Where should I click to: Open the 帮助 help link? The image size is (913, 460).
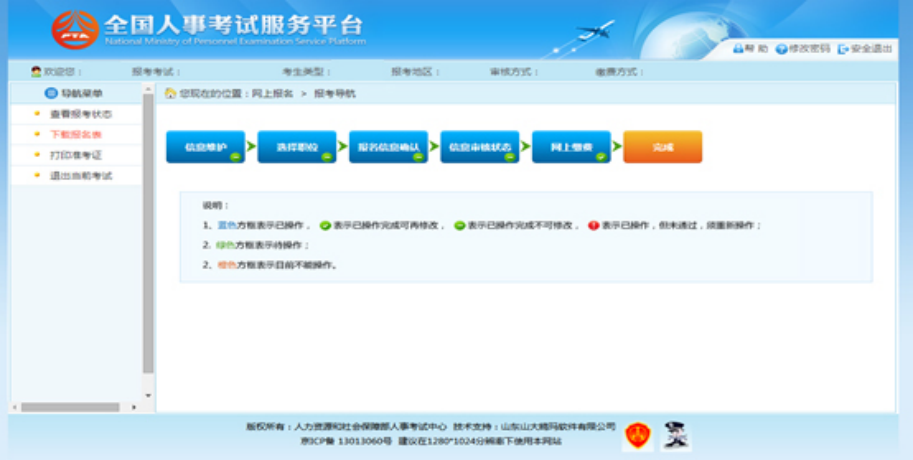click(x=751, y=48)
